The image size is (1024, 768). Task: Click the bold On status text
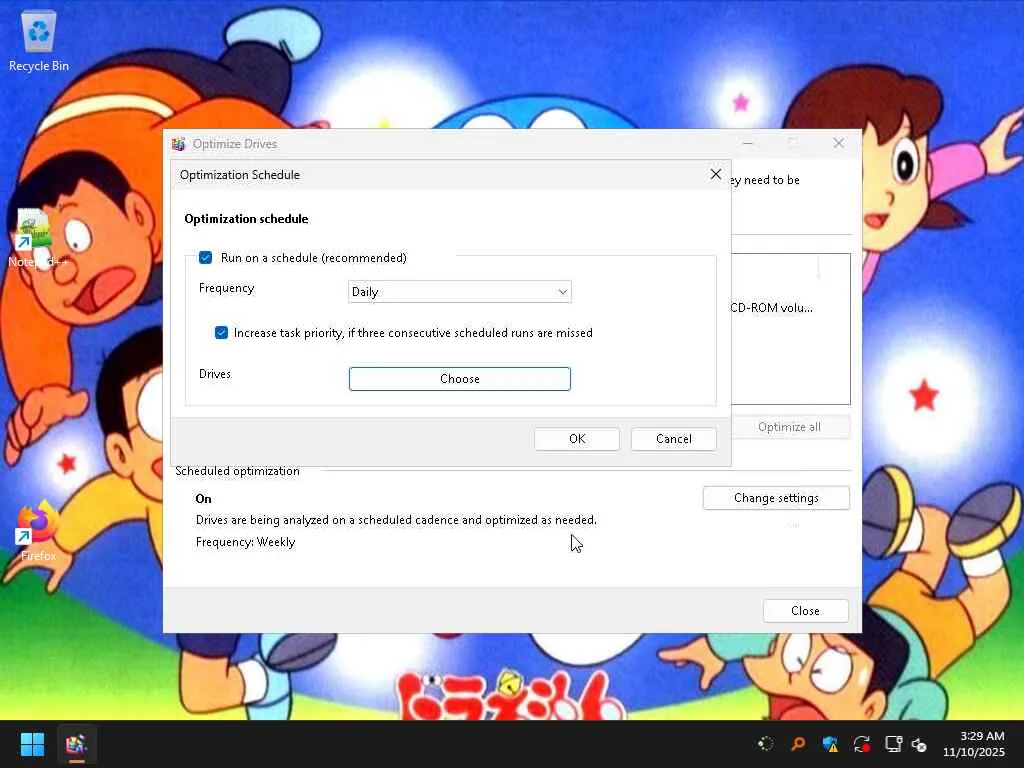click(203, 499)
